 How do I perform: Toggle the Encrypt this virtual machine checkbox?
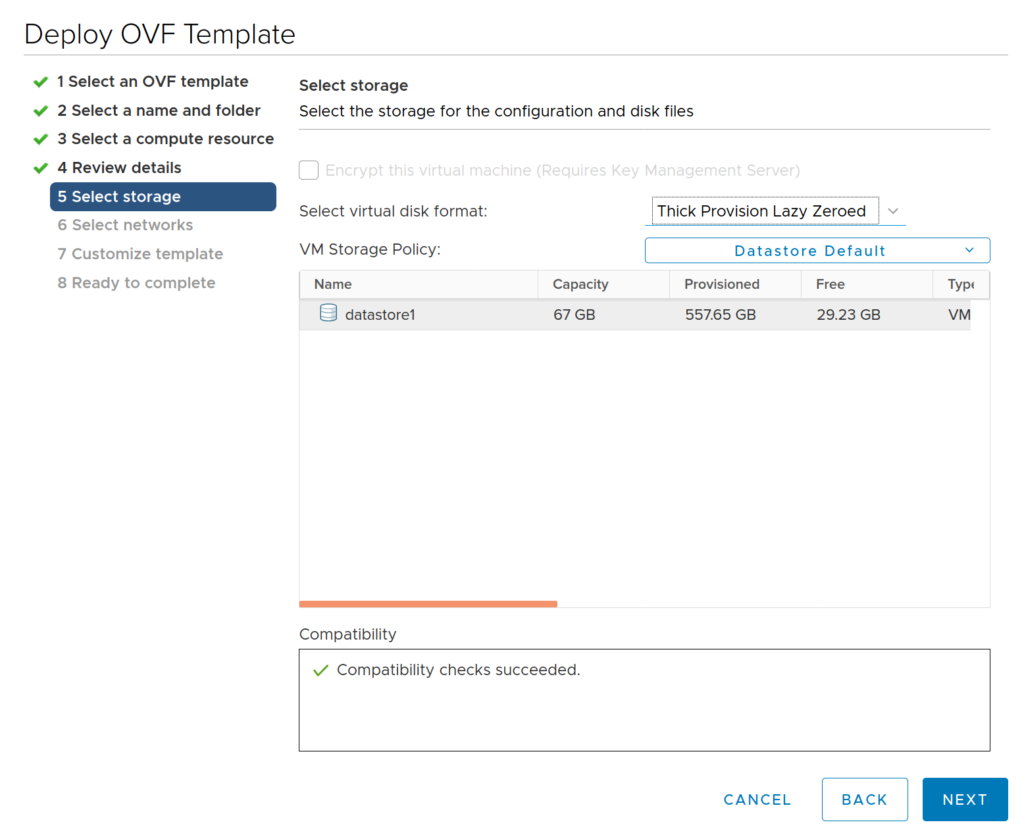[x=309, y=170]
